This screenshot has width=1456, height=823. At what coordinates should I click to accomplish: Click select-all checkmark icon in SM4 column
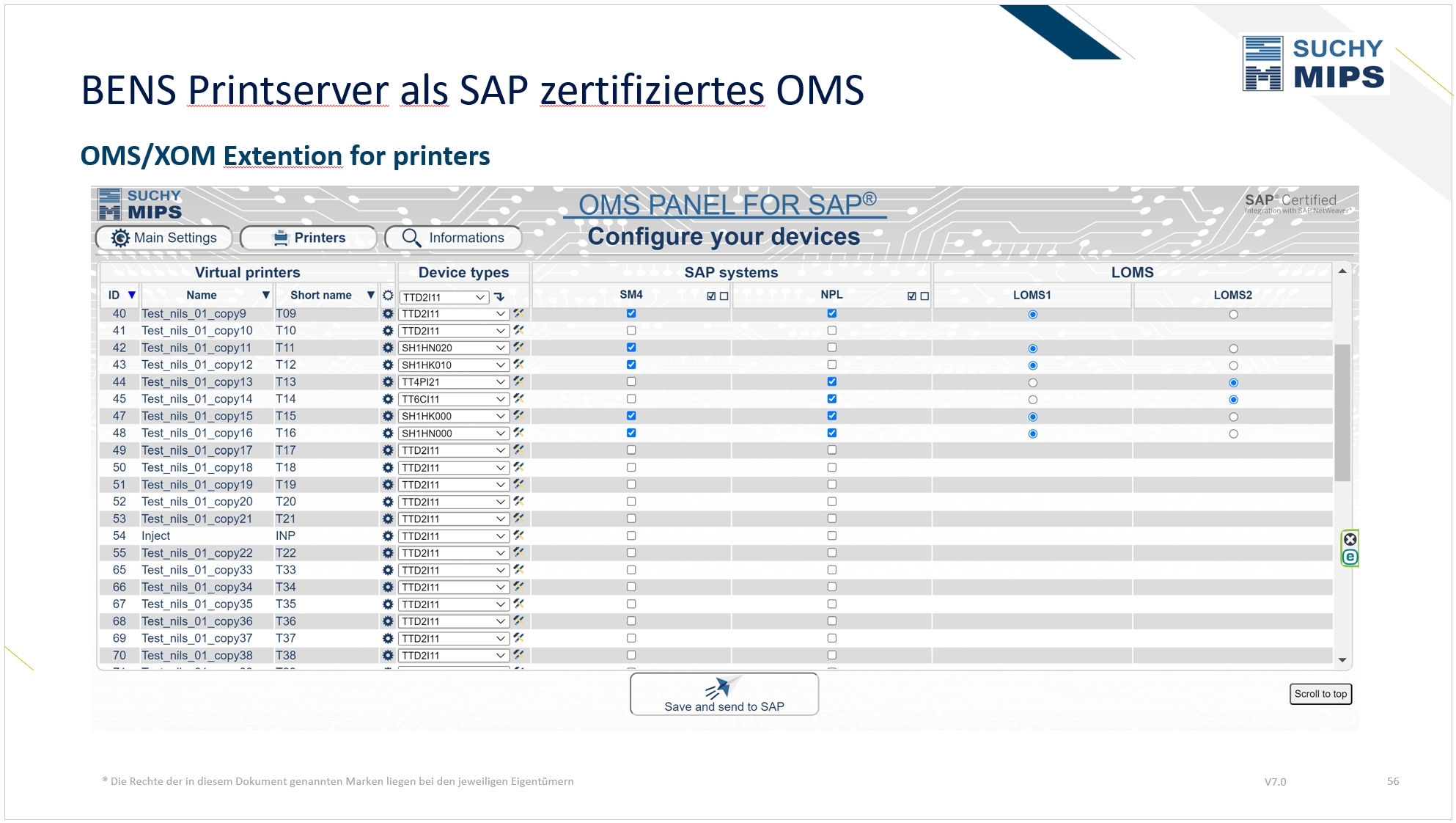pyautogui.click(x=711, y=296)
